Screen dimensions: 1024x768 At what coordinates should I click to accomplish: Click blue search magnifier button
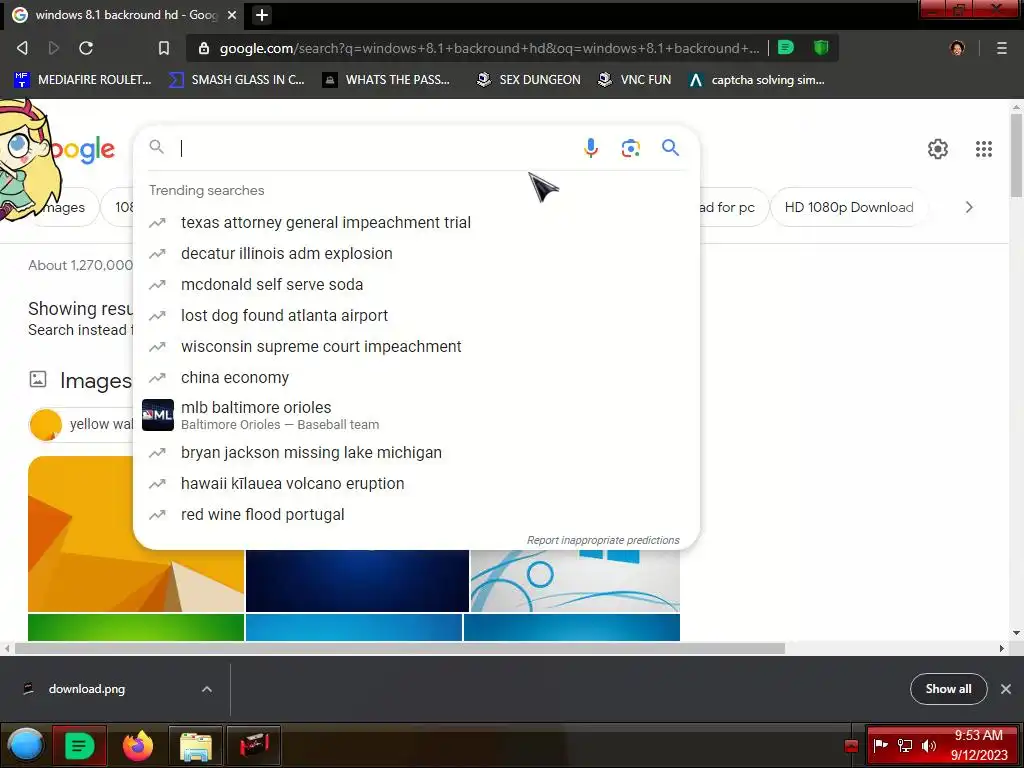tap(670, 148)
